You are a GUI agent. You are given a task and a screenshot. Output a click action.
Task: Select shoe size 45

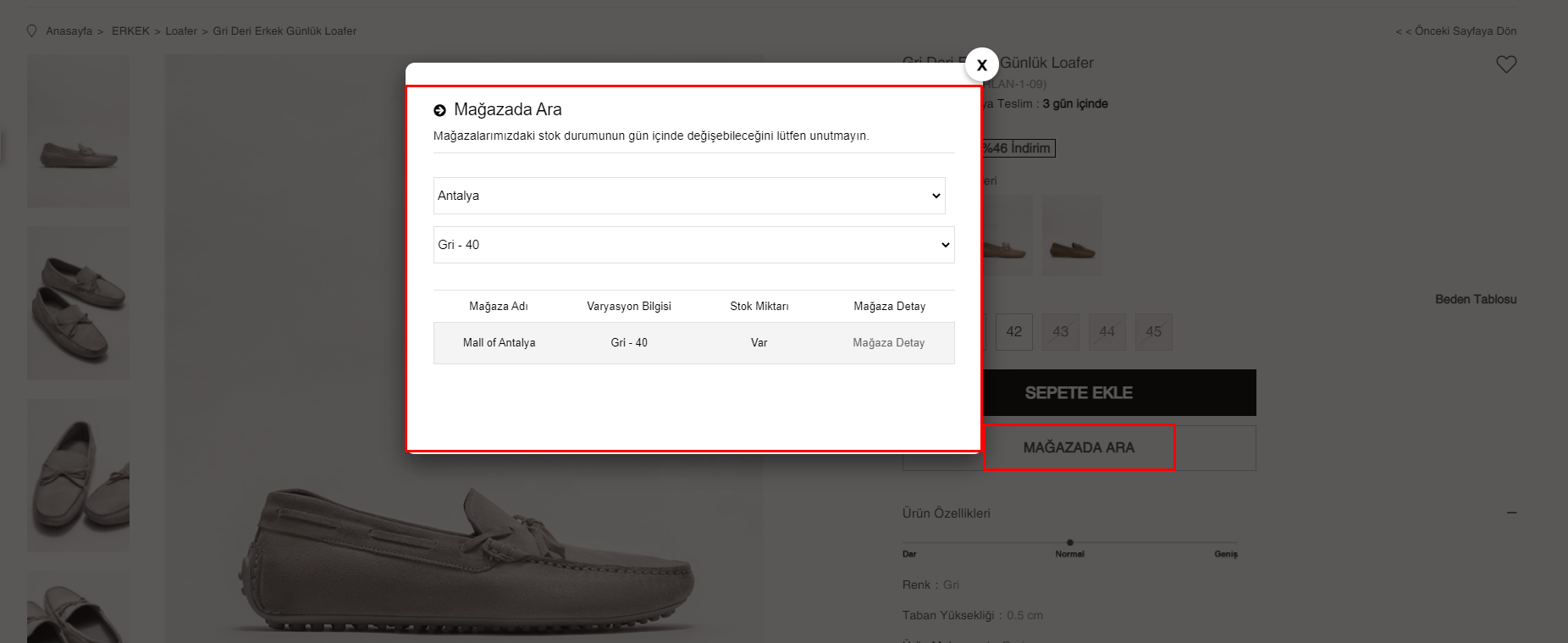(x=1154, y=332)
